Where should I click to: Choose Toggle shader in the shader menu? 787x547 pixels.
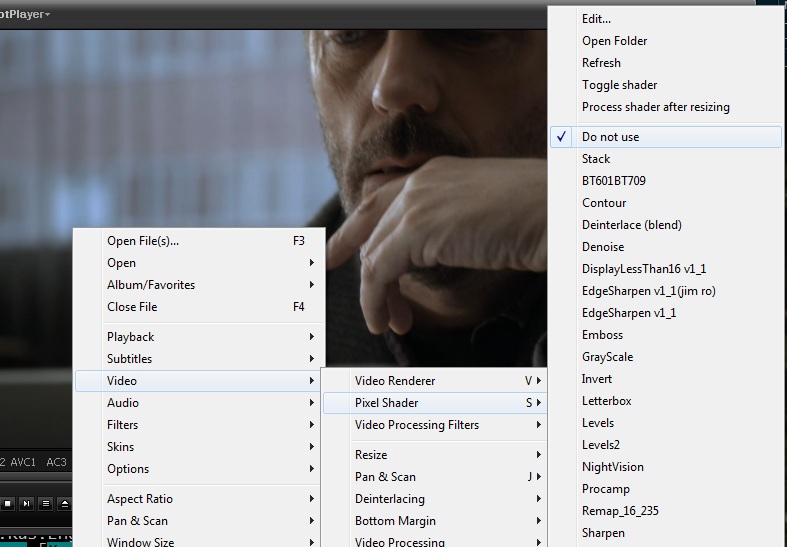tap(619, 85)
